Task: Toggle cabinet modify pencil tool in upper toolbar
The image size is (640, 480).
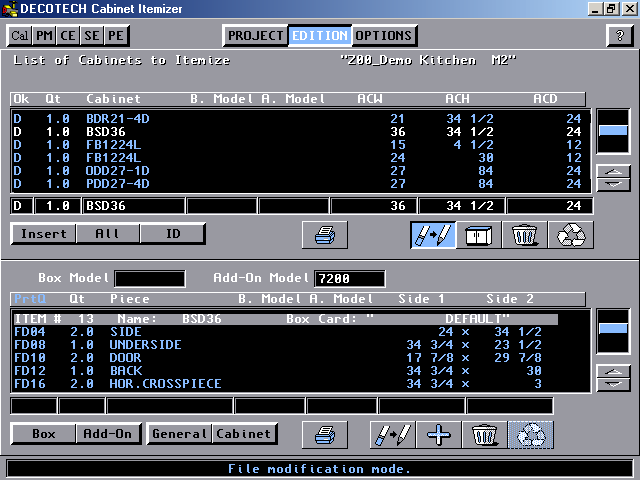Action: click(433, 235)
